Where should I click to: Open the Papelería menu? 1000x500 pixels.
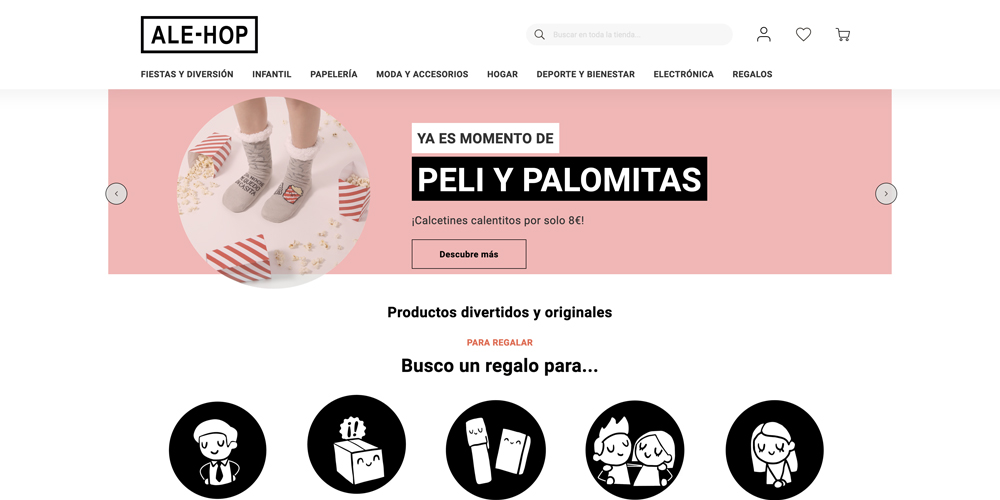pyautogui.click(x=334, y=74)
